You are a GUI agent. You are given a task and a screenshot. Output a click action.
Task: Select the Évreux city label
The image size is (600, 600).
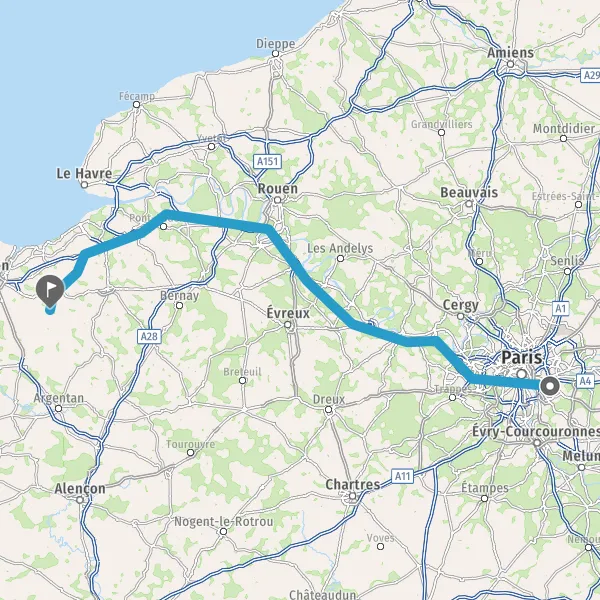point(288,313)
